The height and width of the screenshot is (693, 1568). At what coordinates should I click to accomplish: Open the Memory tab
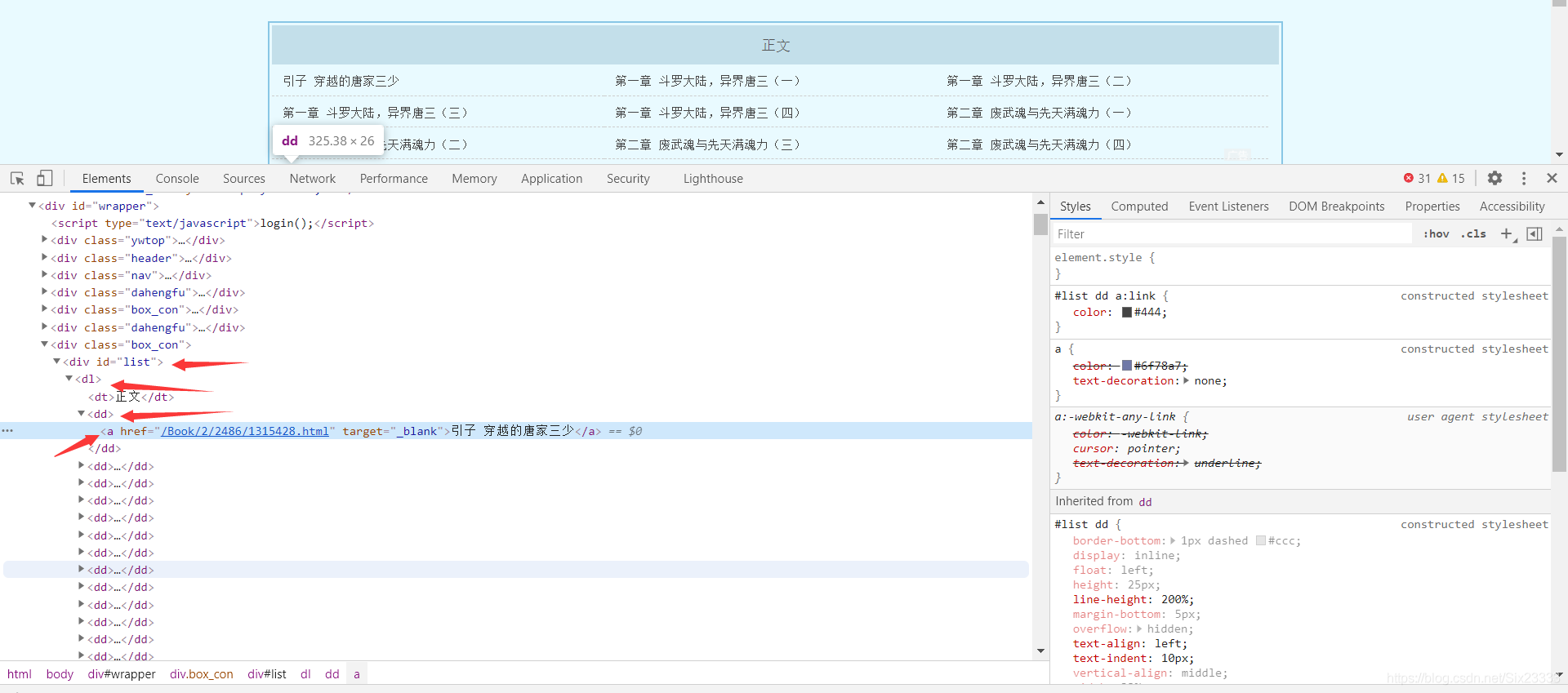point(474,179)
